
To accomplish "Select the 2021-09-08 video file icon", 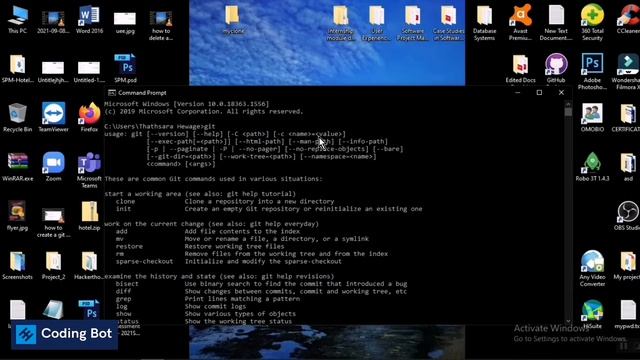I will pyautogui.click(x=53, y=22).
